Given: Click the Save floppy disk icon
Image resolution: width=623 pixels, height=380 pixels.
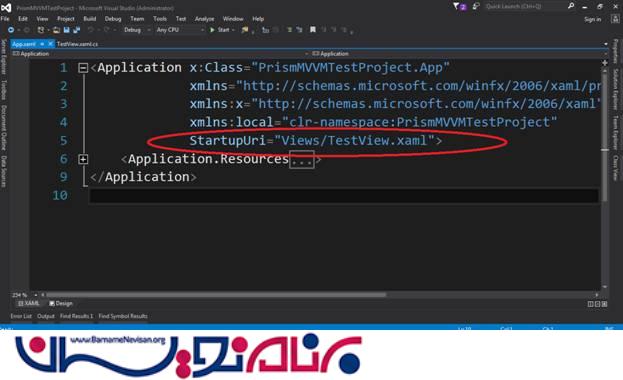Looking at the screenshot, I should 66,30.
